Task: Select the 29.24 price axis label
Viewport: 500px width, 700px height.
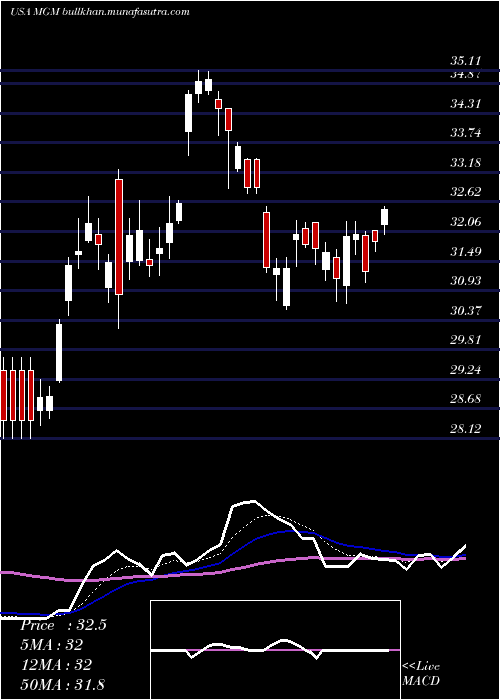Action: [465, 369]
